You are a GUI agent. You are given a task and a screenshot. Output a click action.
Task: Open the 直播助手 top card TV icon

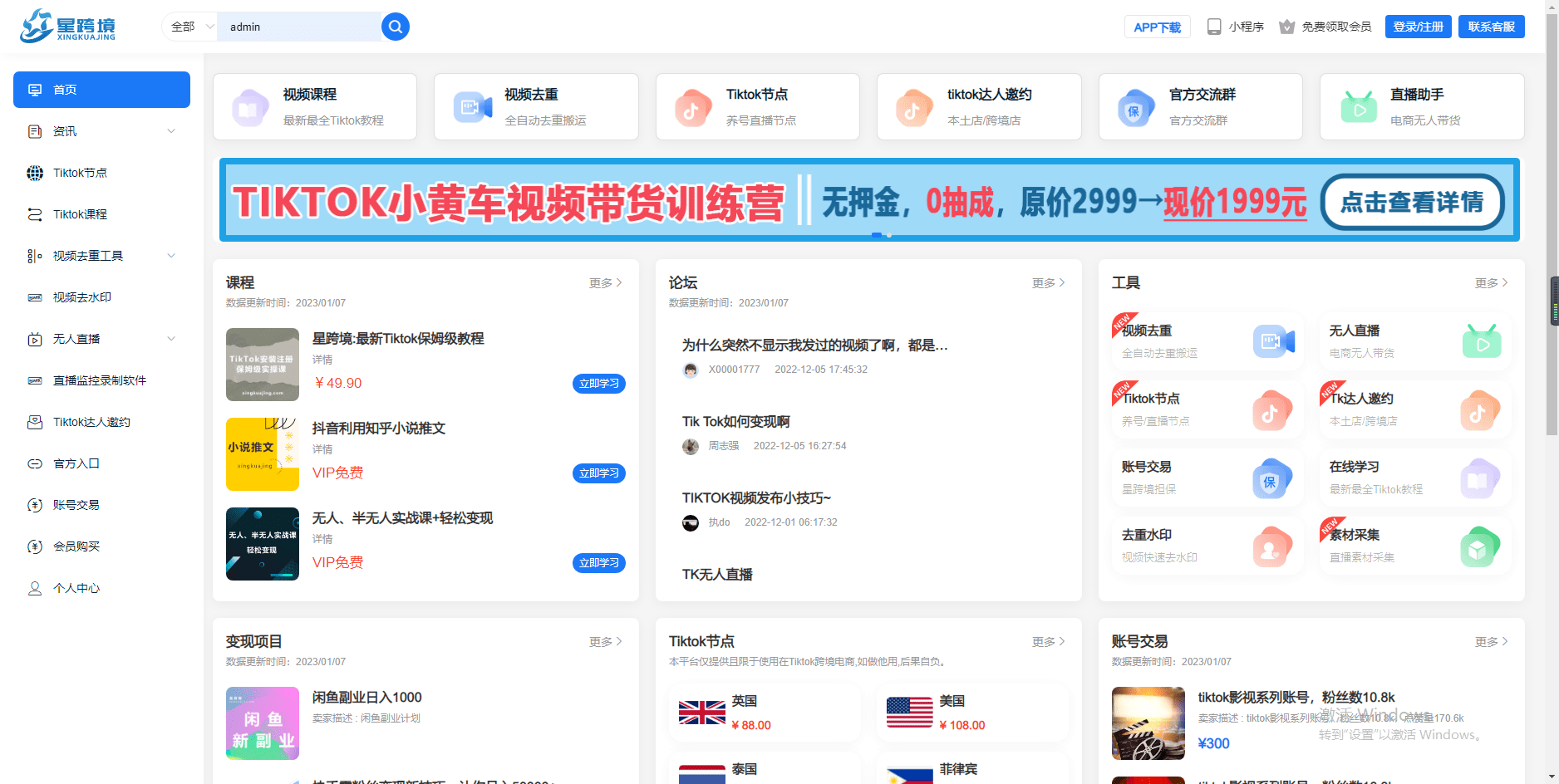[x=1360, y=107]
